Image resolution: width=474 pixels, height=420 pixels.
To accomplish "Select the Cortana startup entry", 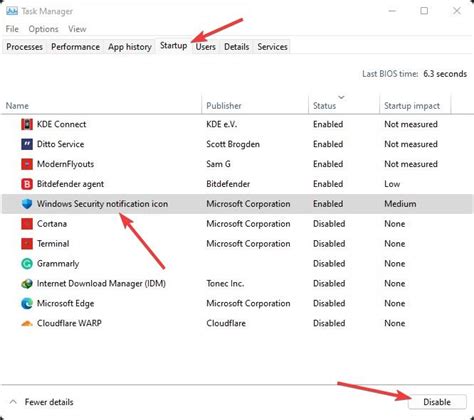I will point(237,224).
